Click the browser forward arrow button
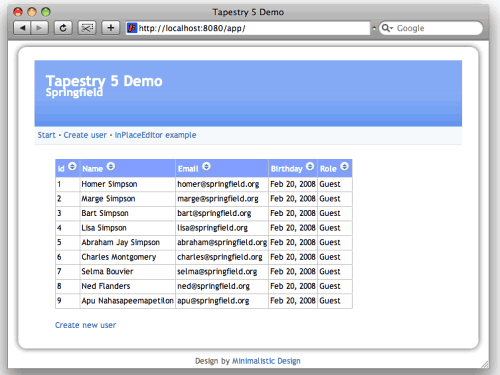 [x=40, y=28]
